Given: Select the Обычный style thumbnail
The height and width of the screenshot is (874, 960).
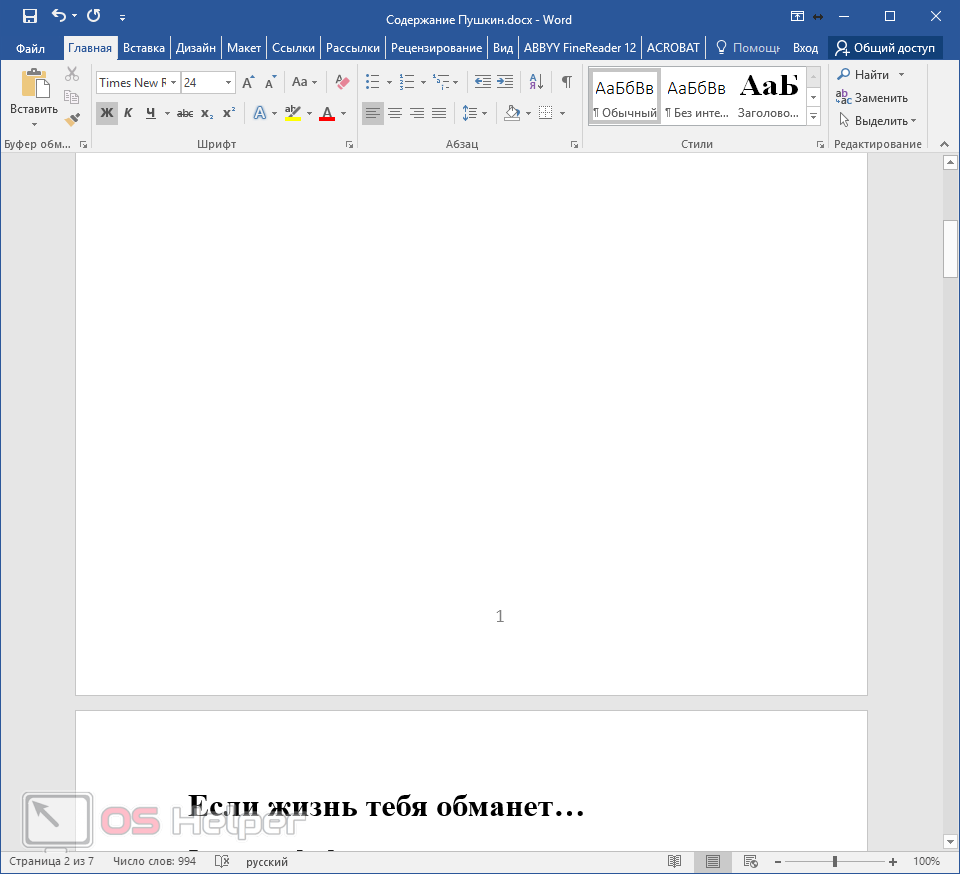Looking at the screenshot, I should coord(625,97).
